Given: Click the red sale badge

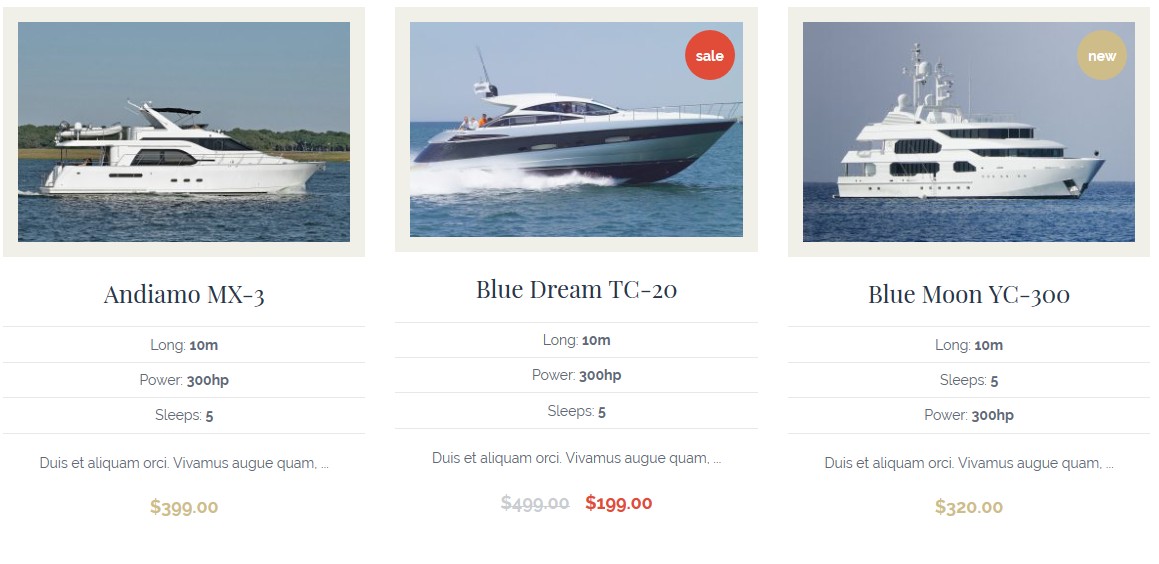Looking at the screenshot, I should coord(710,55).
